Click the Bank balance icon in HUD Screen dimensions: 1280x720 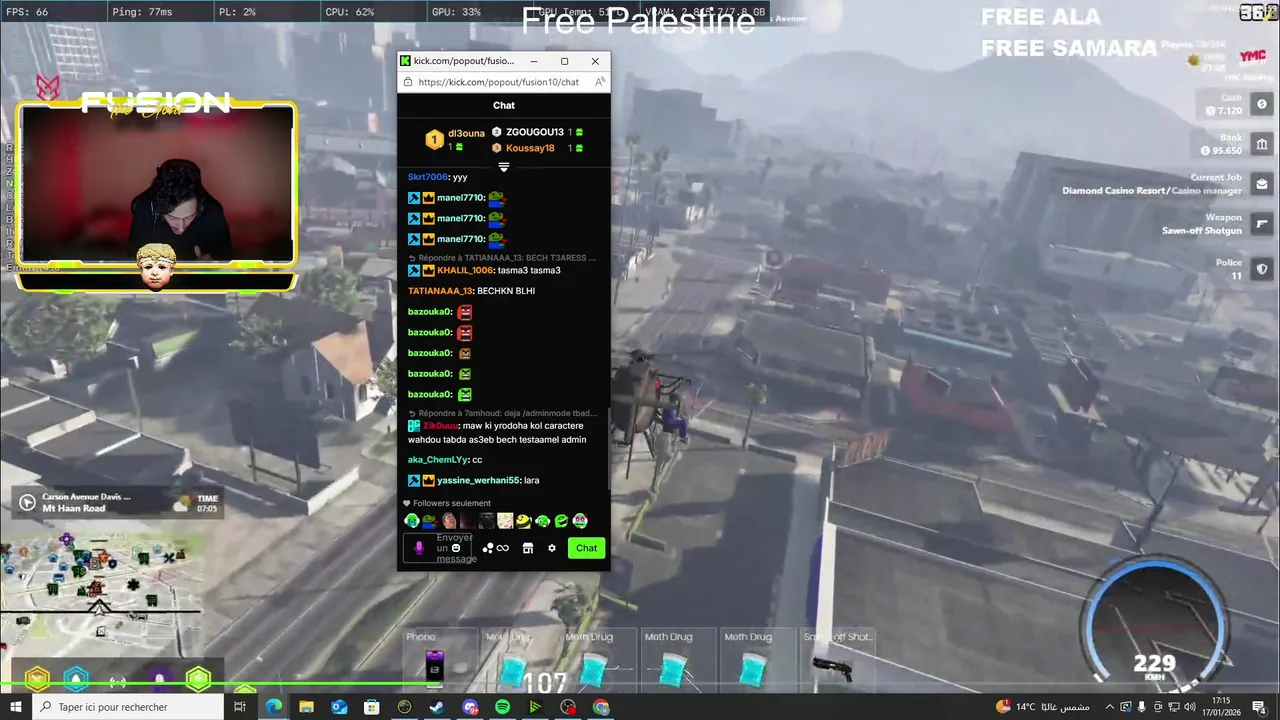[1262, 145]
